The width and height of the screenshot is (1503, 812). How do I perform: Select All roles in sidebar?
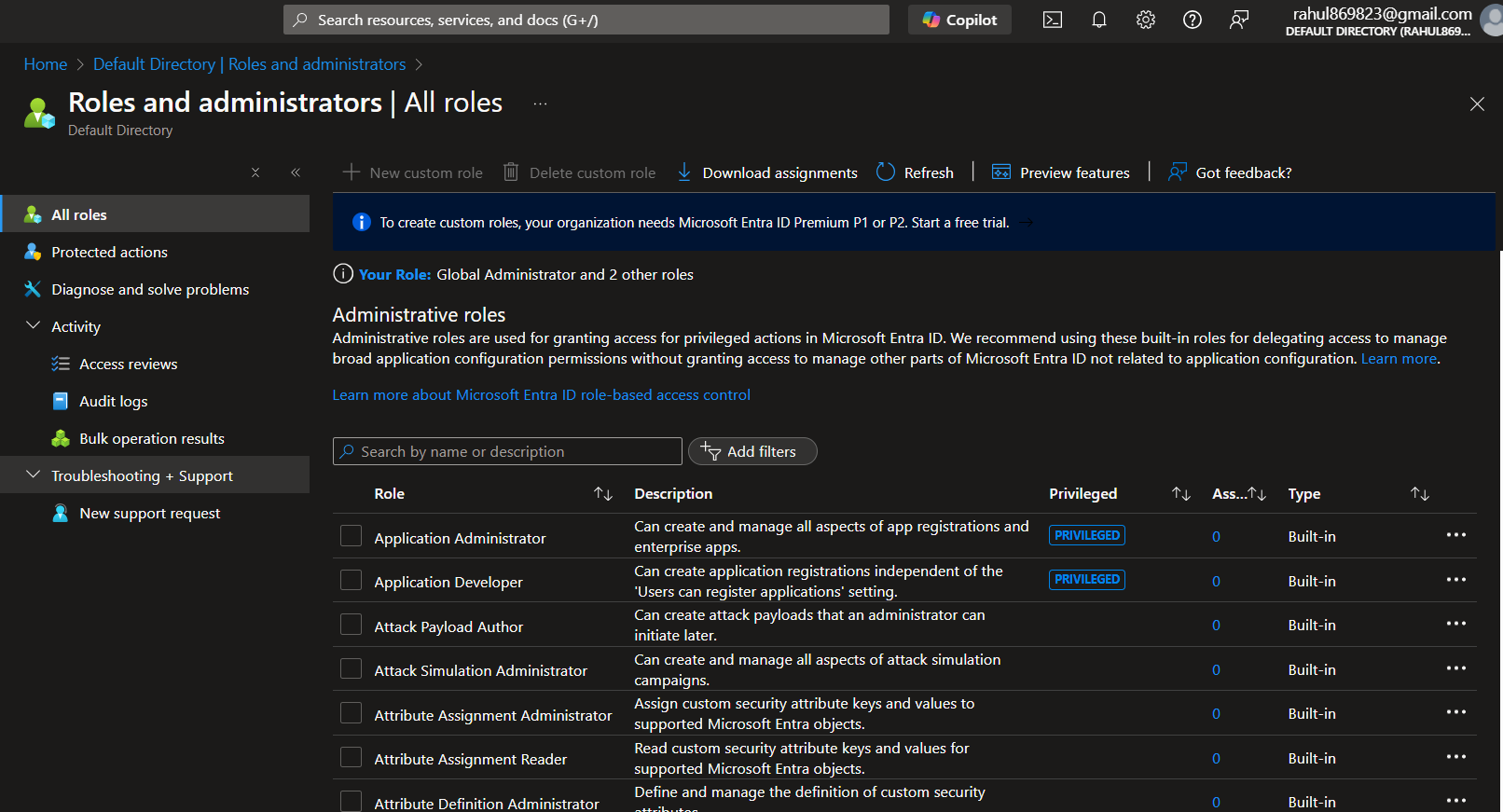tap(156, 214)
